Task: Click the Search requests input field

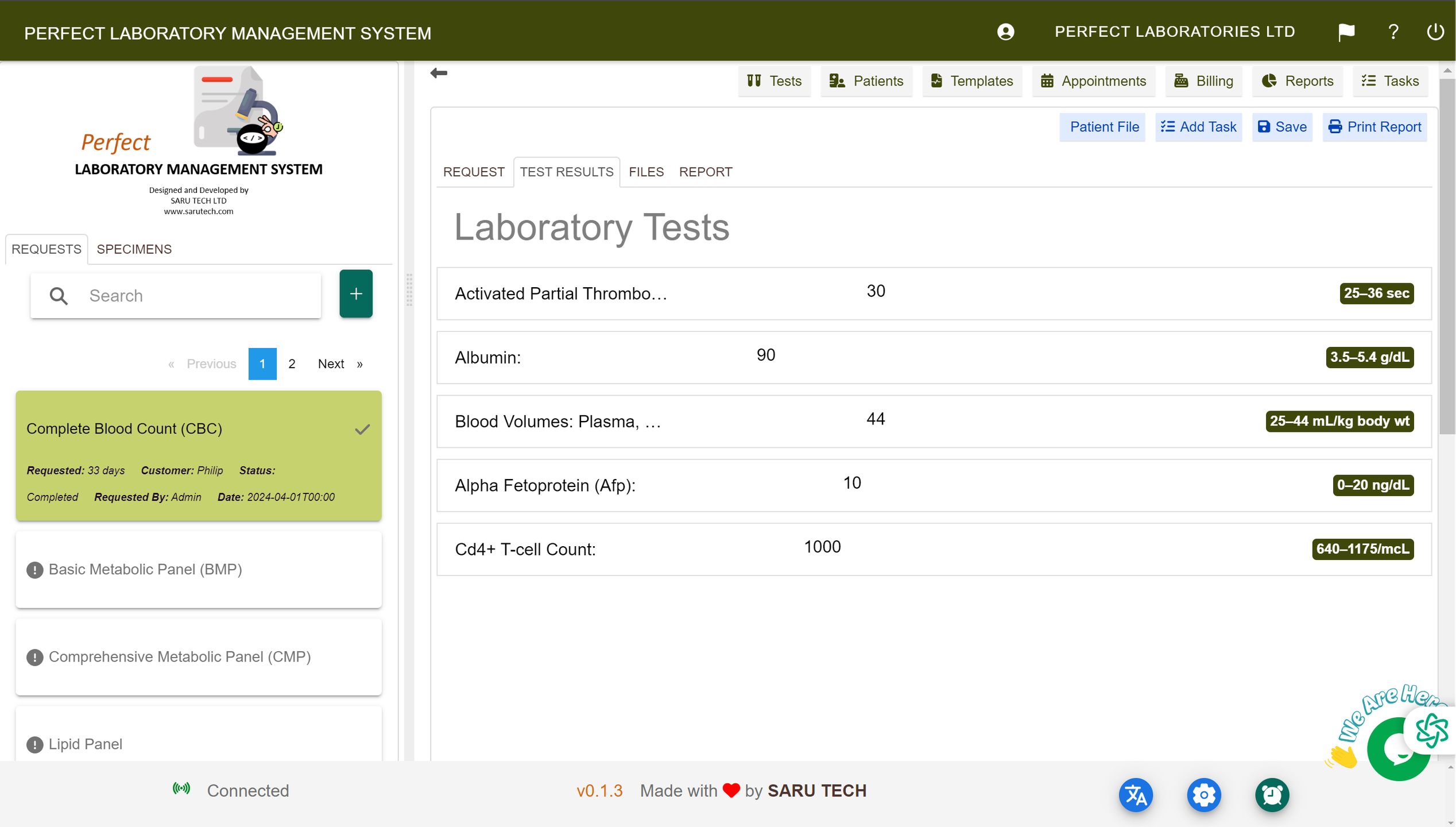Action: 195,296
